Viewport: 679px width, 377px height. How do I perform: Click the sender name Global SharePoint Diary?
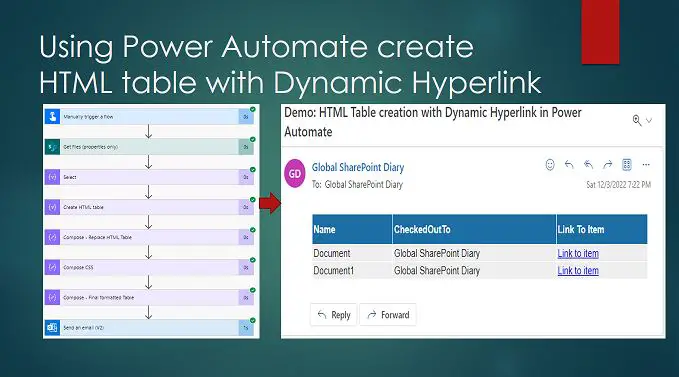pos(358,167)
